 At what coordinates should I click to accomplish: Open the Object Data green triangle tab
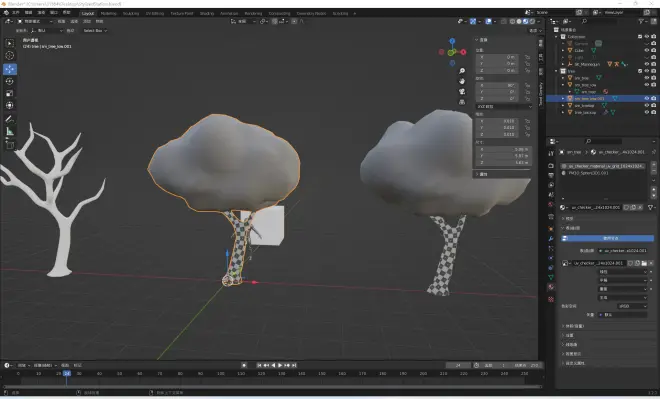[551, 277]
